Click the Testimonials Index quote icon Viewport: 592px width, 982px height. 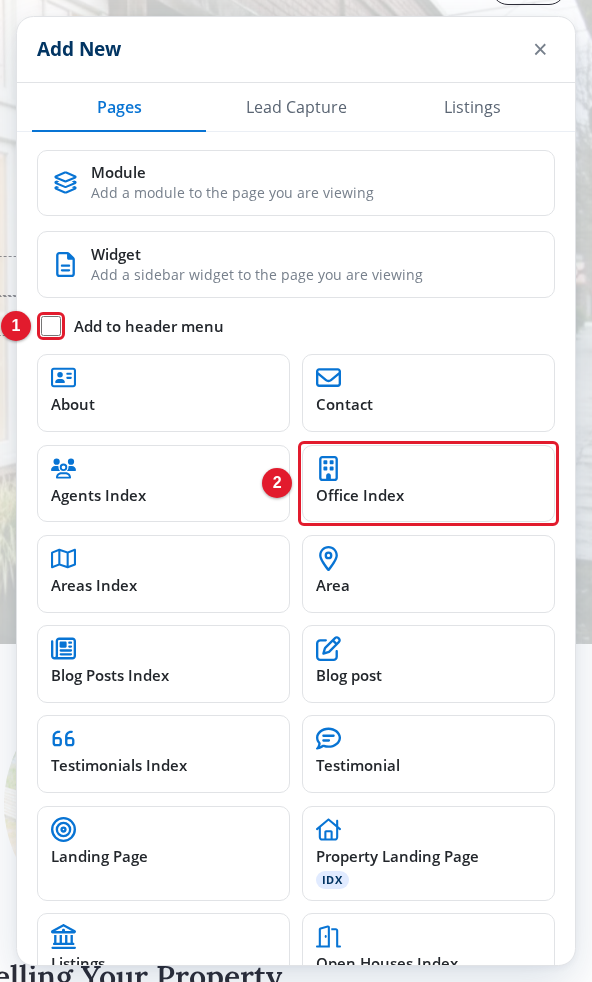tap(63, 739)
